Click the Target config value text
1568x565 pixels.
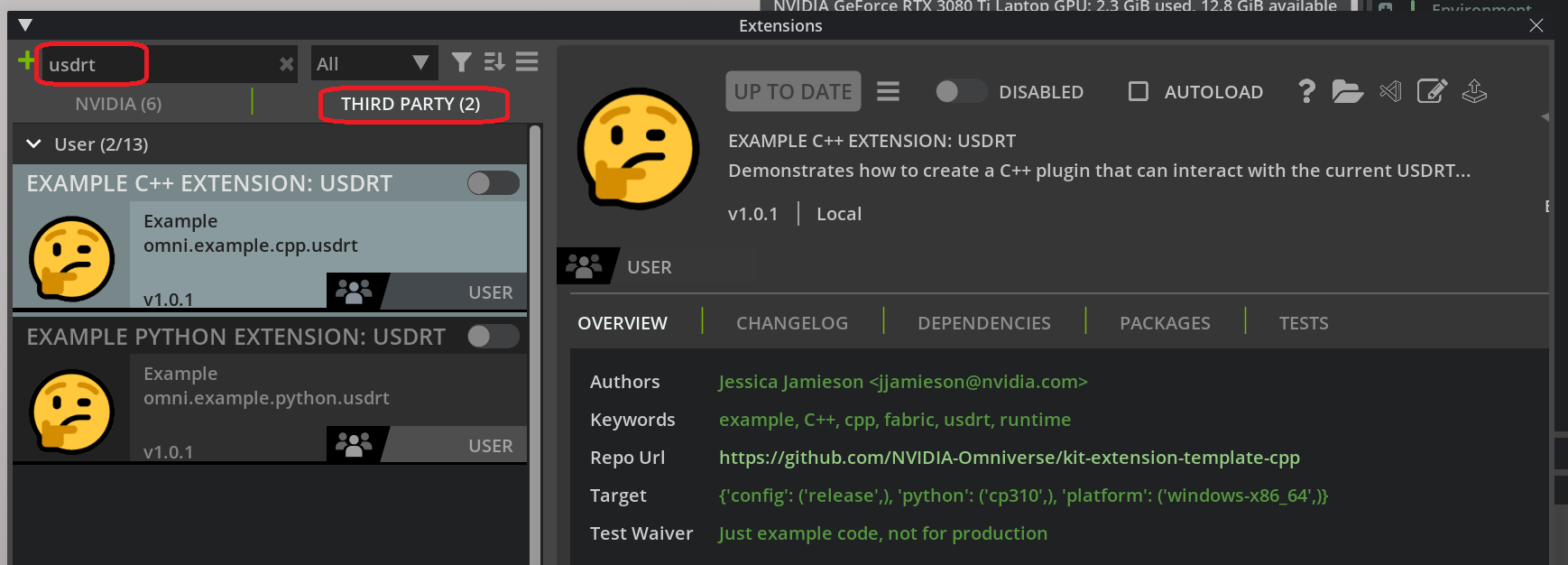point(1024,496)
